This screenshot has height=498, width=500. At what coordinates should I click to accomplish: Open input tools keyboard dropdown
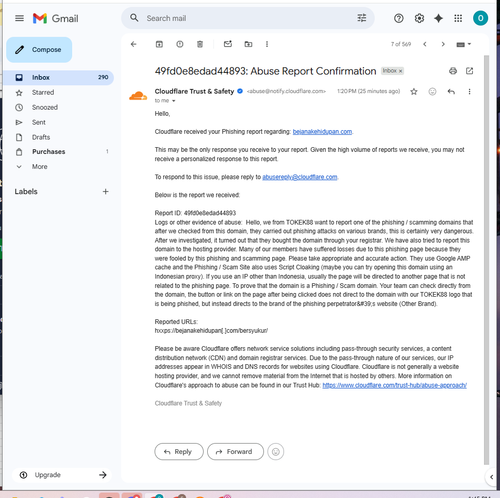pos(463,44)
